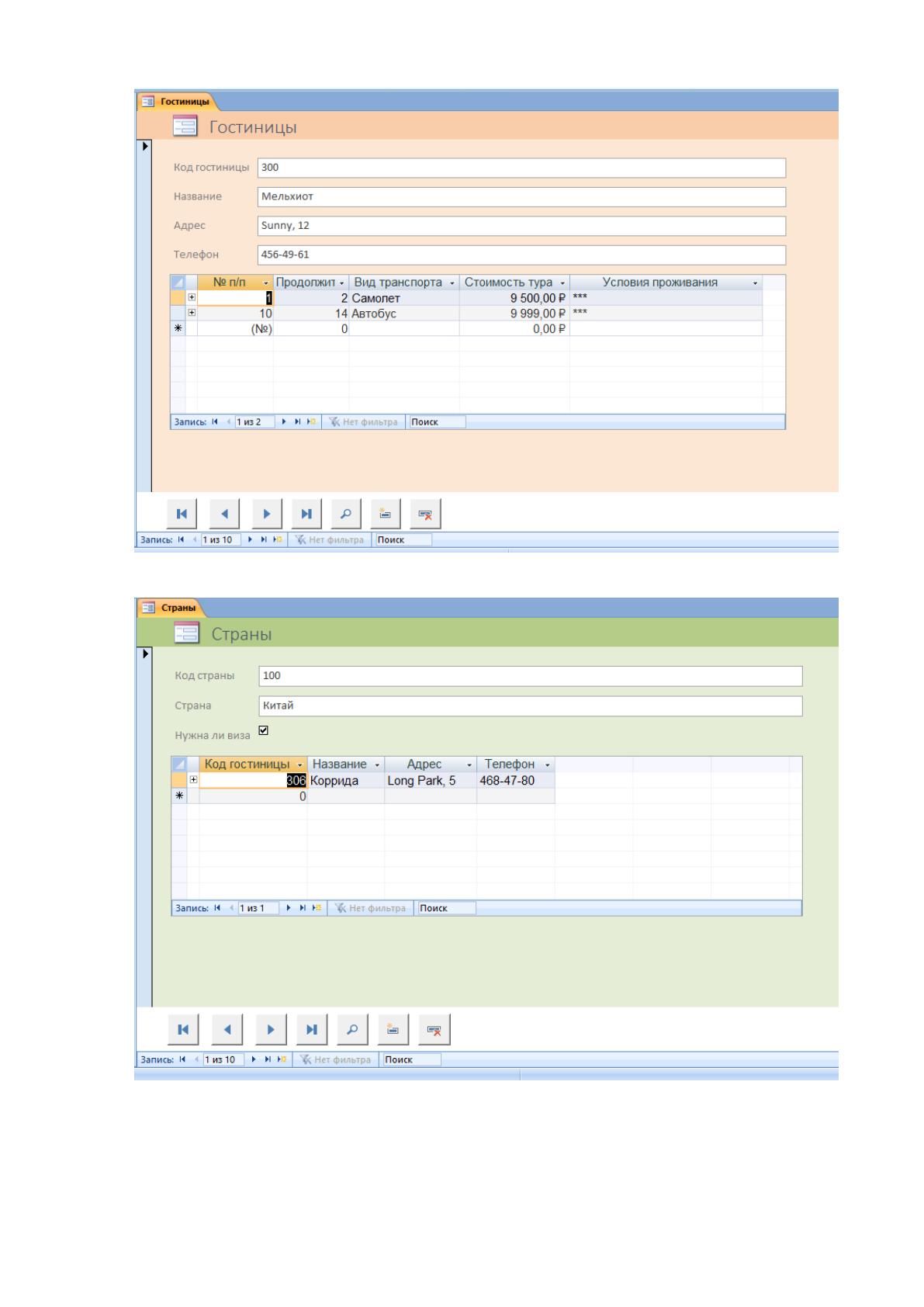Switch to the Гостиницы tab

[x=177, y=102]
